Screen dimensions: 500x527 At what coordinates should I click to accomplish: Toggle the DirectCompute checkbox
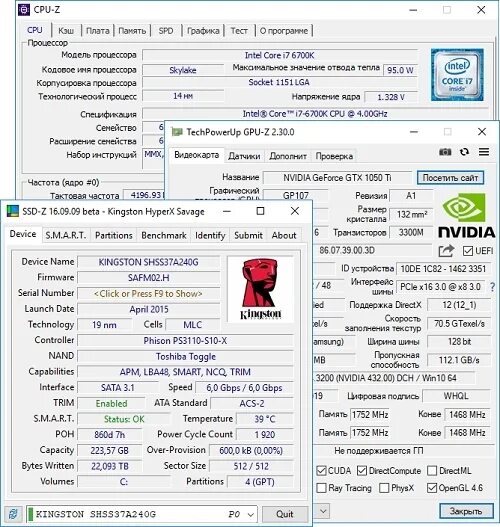pos(362,471)
